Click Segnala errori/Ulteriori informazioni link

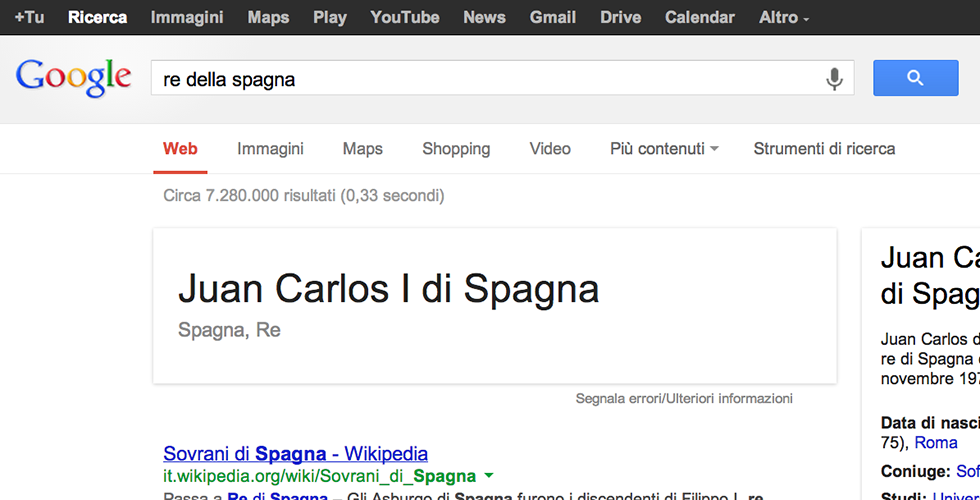(684, 399)
